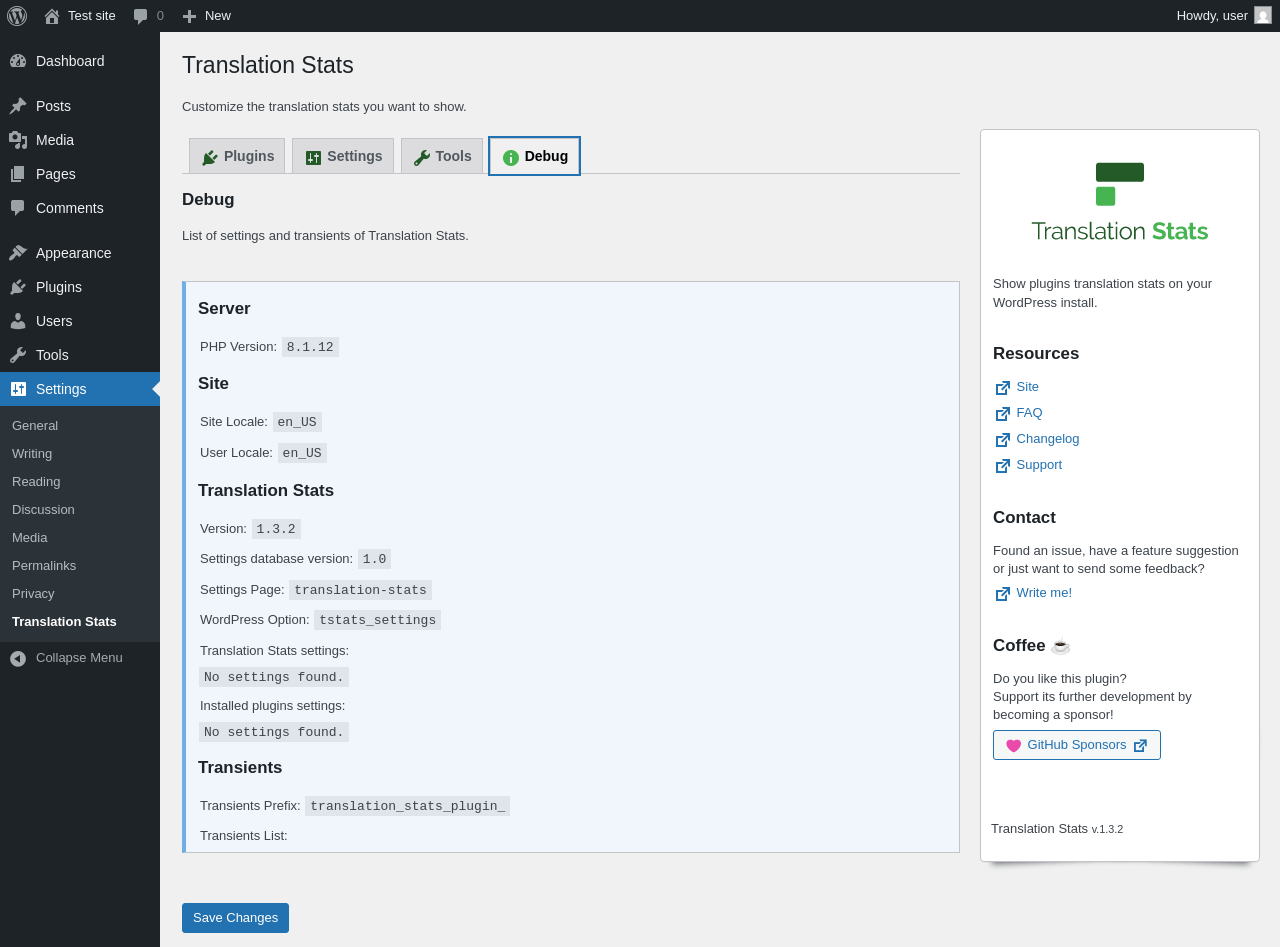Open the GitHub Sponsors button
Viewport: 1280px width, 947px height.
point(1077,745)
